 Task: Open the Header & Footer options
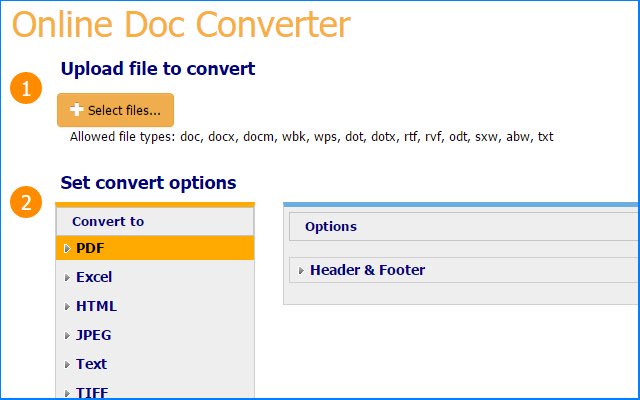[x=464, y=270]
